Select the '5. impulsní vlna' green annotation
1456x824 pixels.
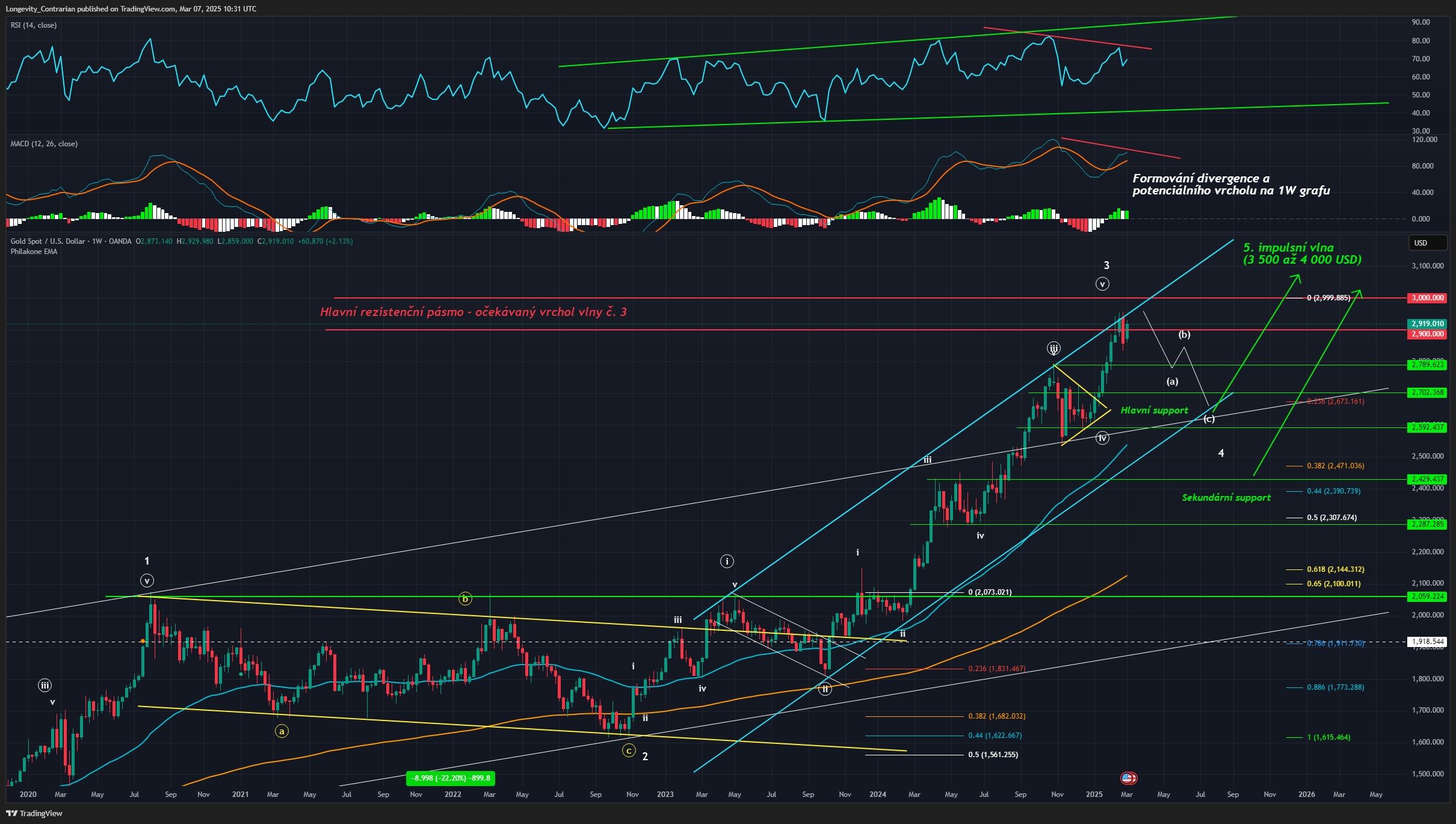click(x=1302, y=253)
